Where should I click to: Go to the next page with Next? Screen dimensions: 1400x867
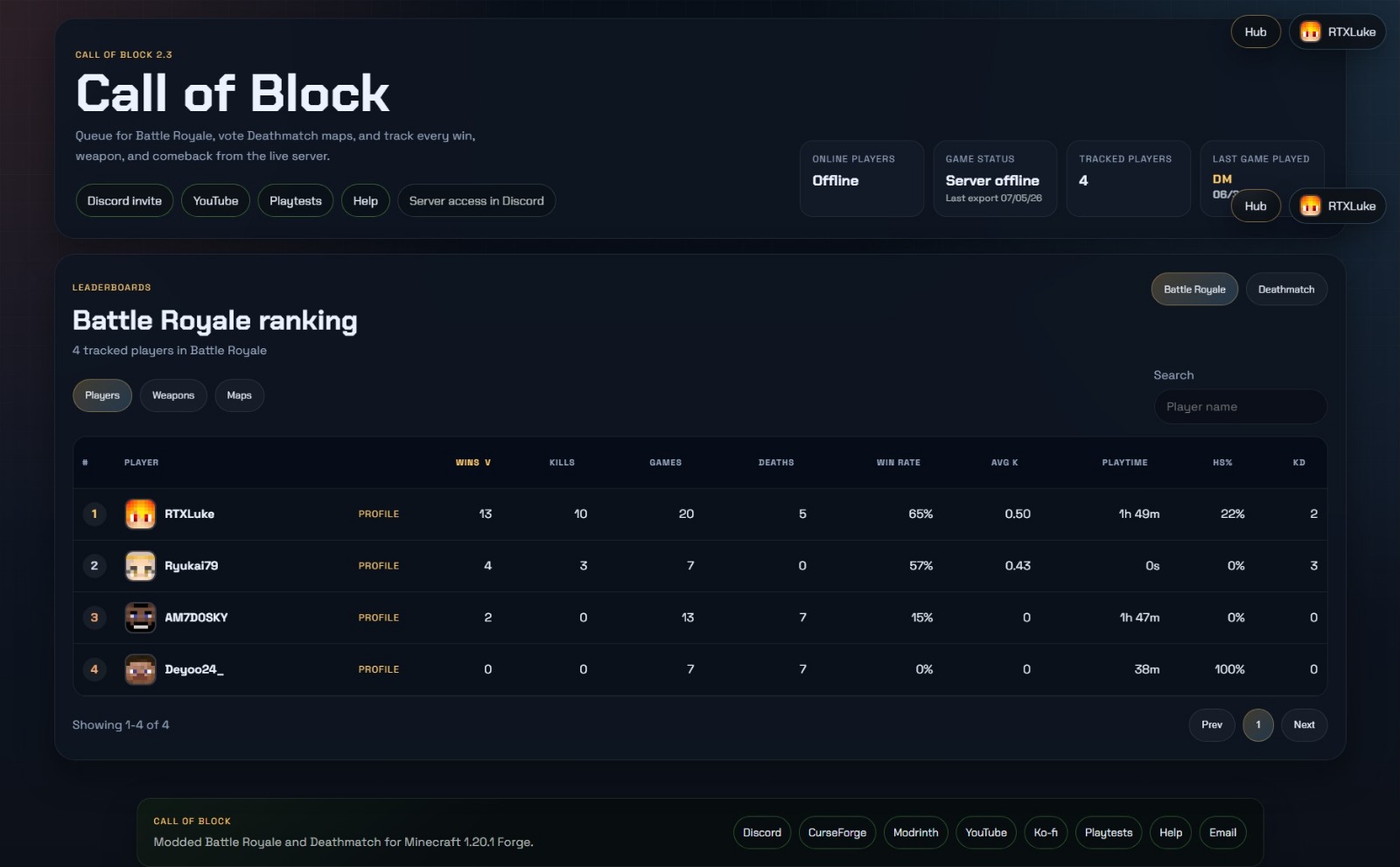pos(1304,725)
